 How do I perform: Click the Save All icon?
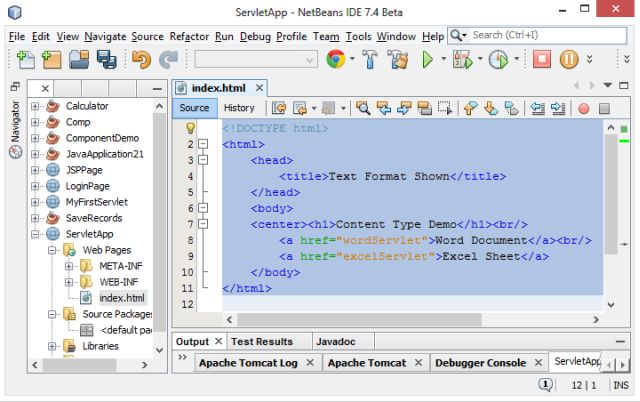pos(107,60)
